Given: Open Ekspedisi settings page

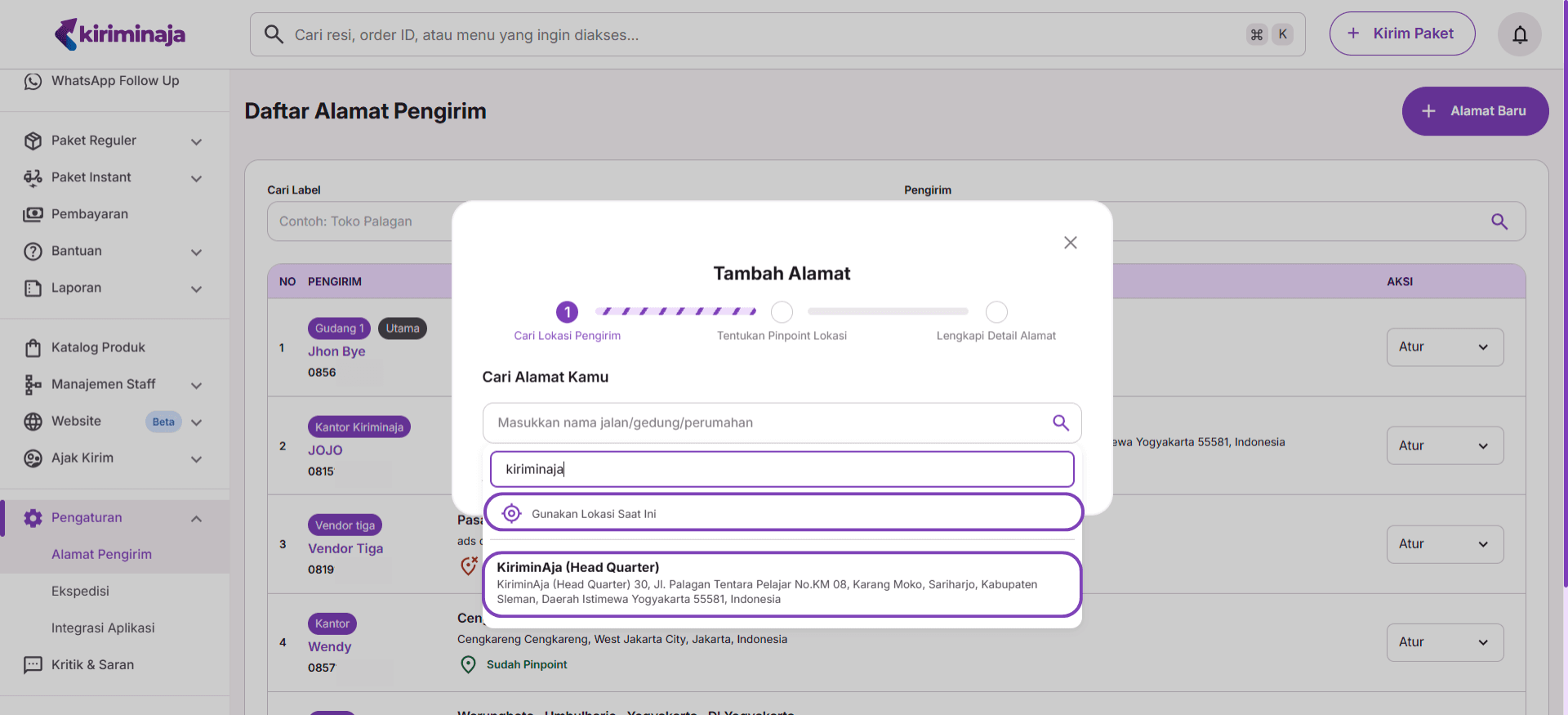Looking at the screenshot, I should tap(80, 591).
